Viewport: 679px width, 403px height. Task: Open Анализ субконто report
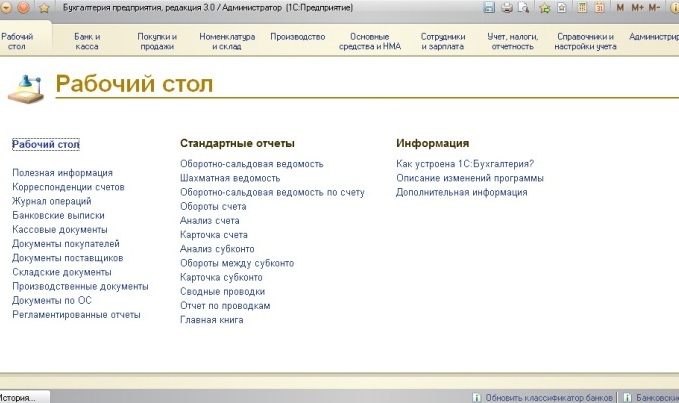point(217,249)
